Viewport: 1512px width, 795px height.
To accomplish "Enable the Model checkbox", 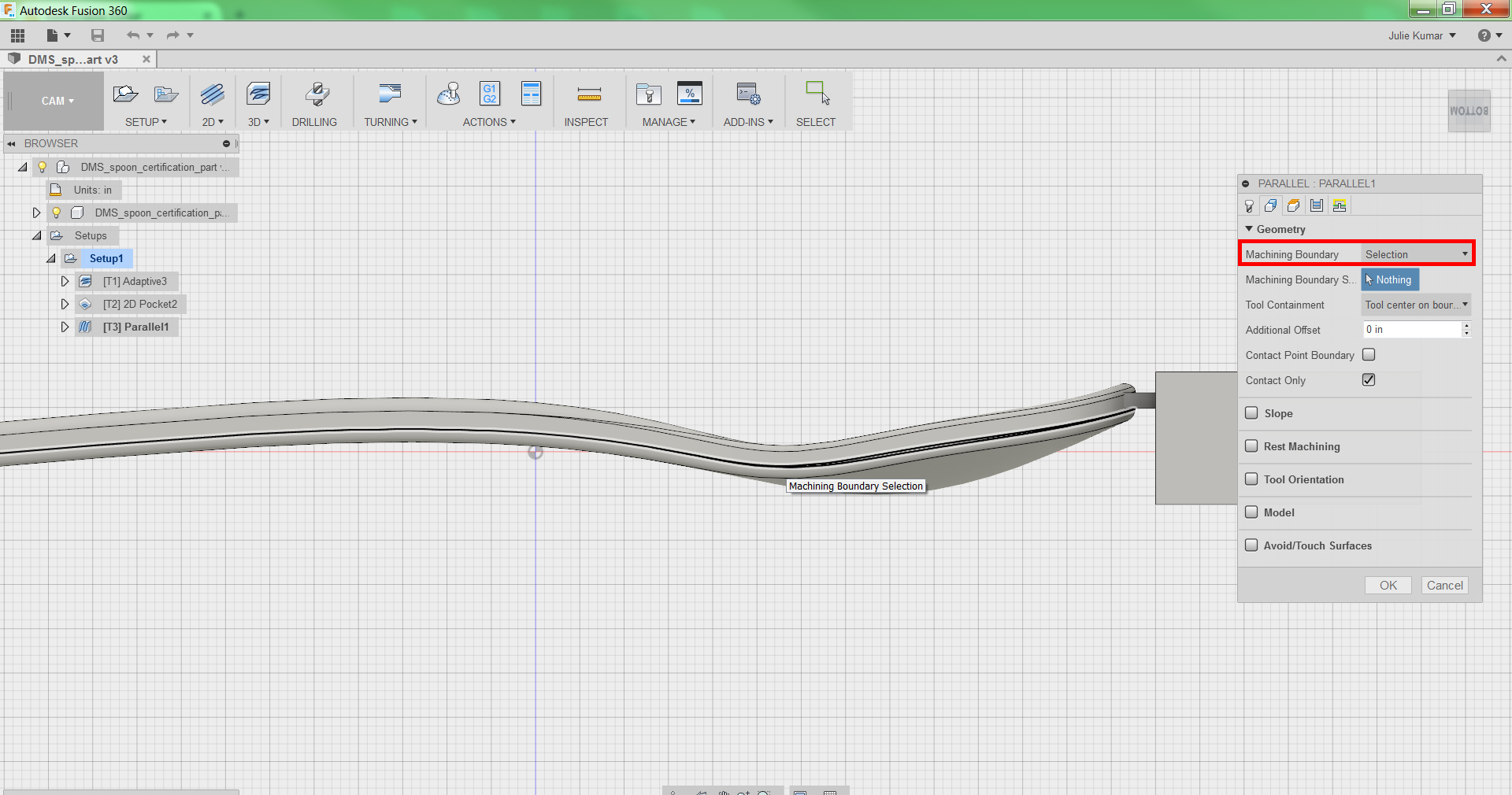I will tap(1251, 512).
